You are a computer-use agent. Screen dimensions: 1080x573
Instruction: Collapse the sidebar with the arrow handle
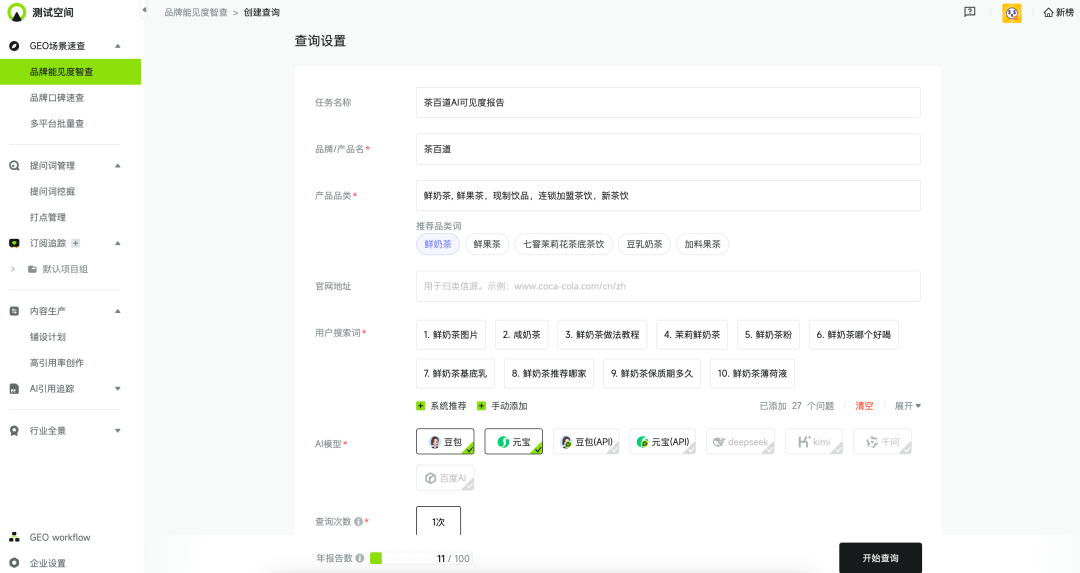[144, 10]
